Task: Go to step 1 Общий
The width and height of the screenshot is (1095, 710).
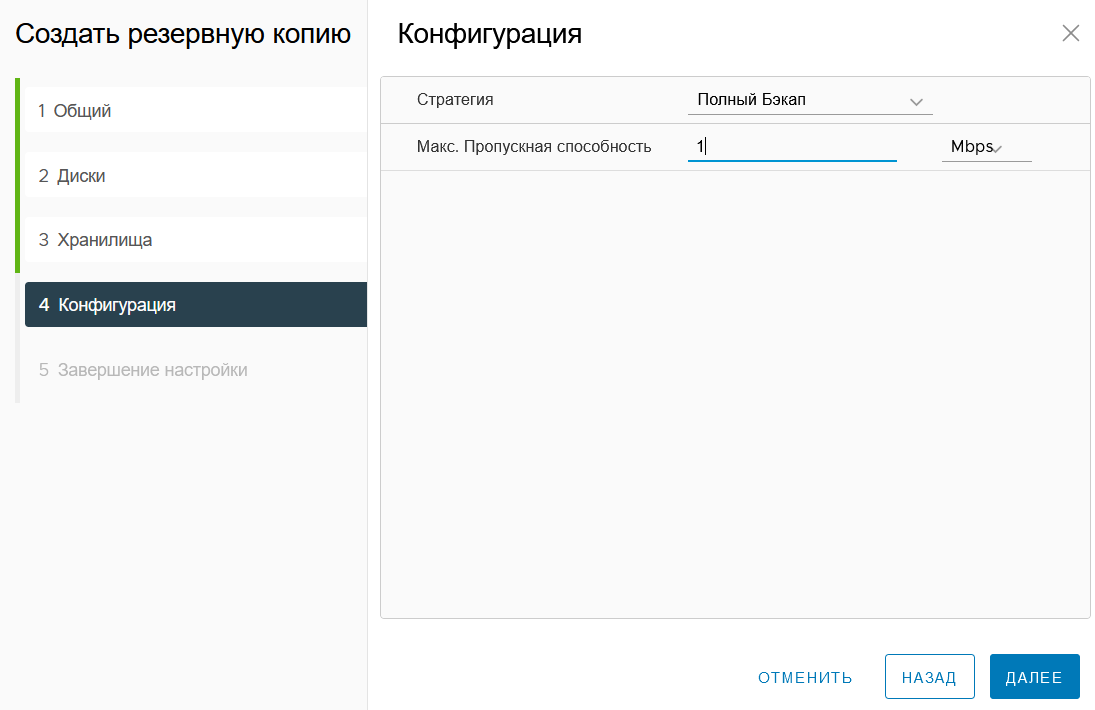Action: (x=196, y=110)
